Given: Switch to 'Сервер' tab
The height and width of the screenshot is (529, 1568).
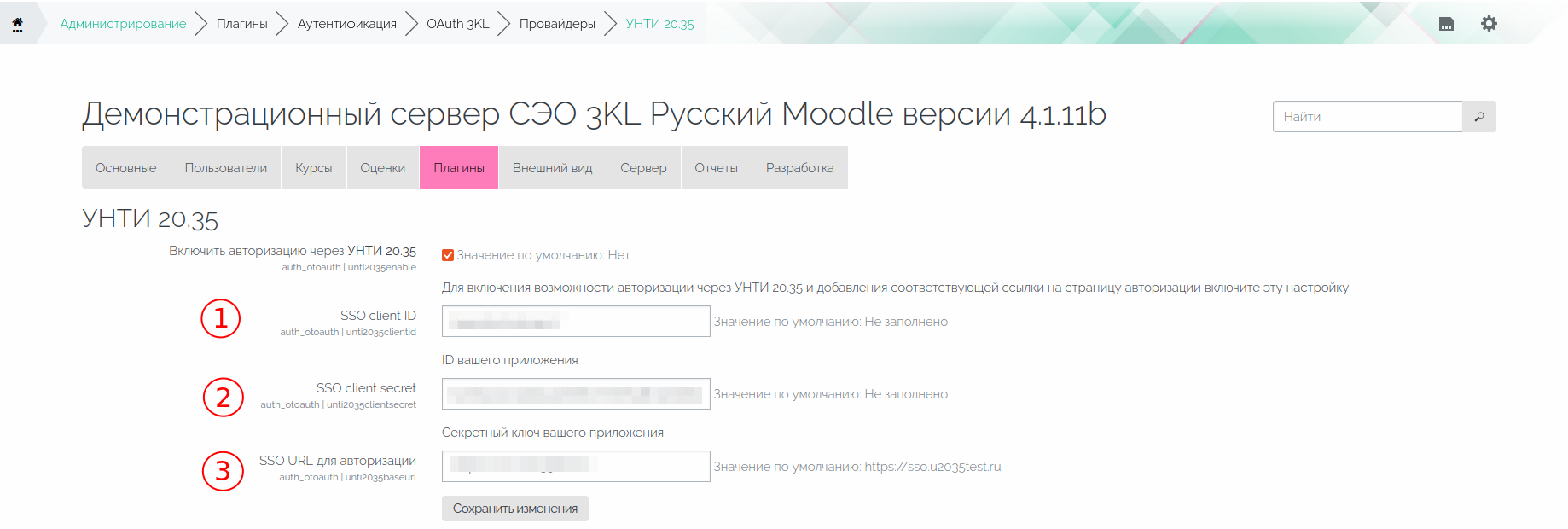Looking at the screenshot, I should coord(644,167).
